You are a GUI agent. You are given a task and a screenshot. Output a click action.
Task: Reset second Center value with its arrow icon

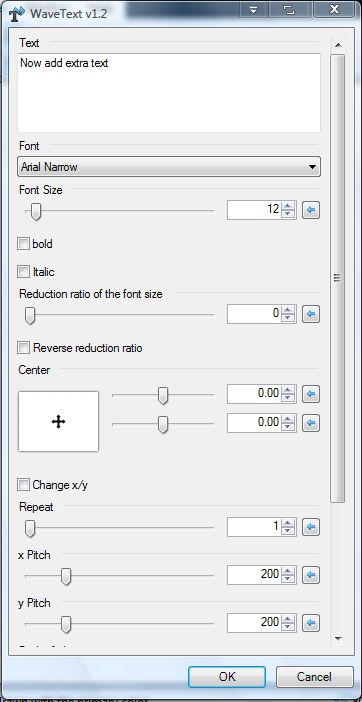click(311, 423)
